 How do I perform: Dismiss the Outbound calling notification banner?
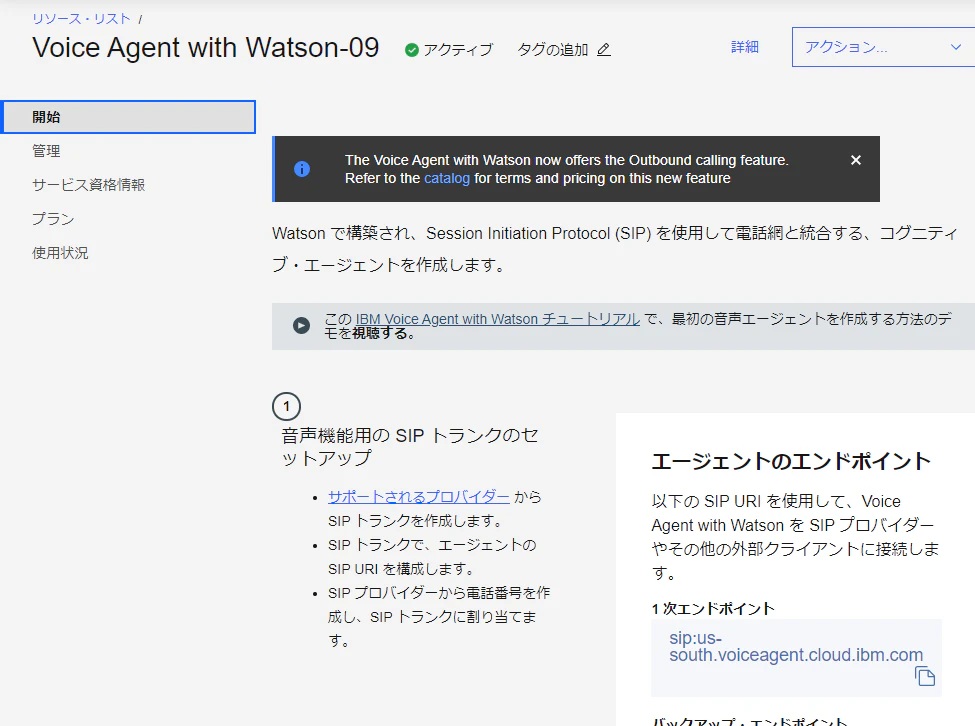pos(856,160)
